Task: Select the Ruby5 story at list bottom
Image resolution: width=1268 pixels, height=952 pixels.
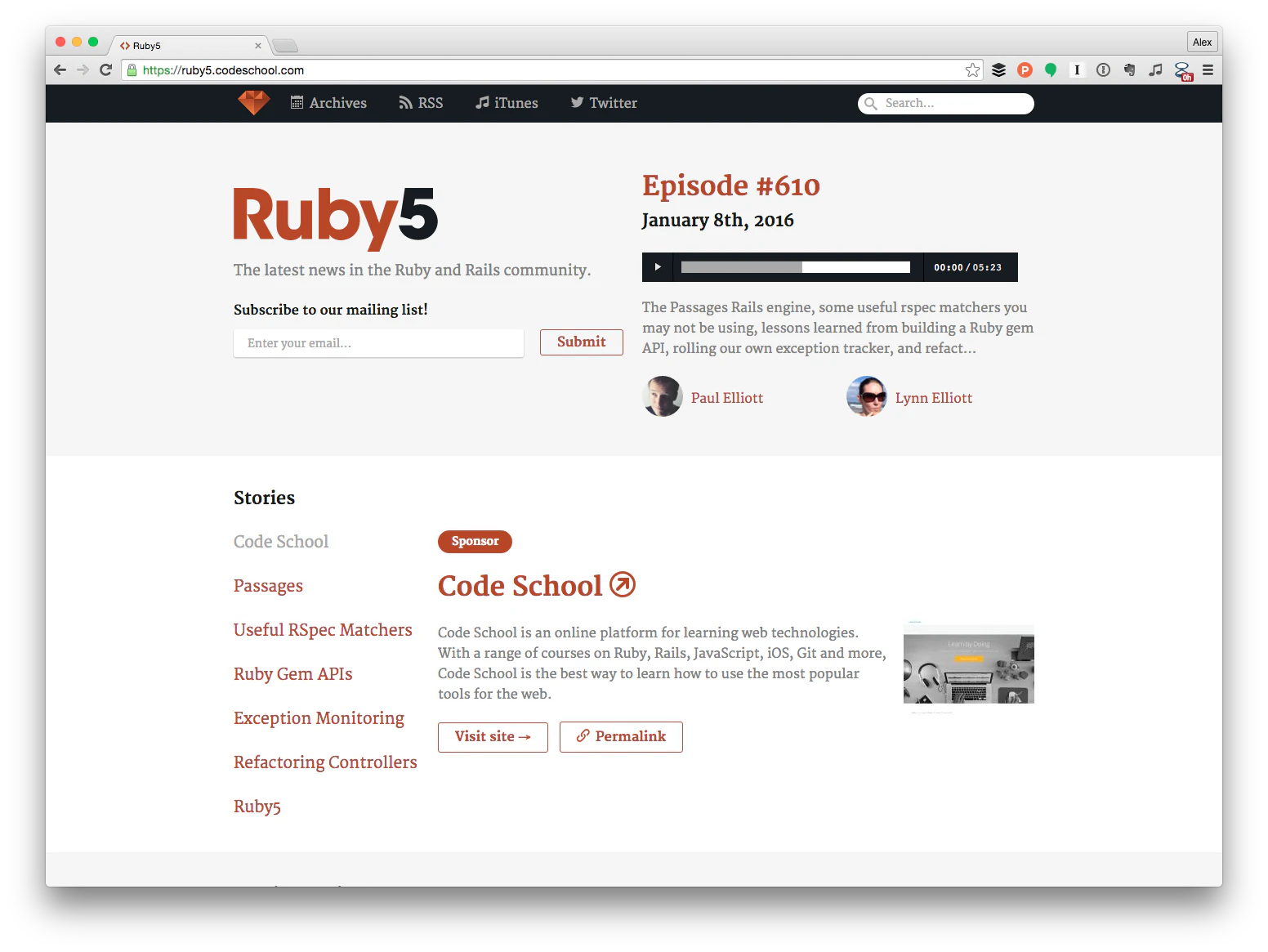Action: (257, 807)
